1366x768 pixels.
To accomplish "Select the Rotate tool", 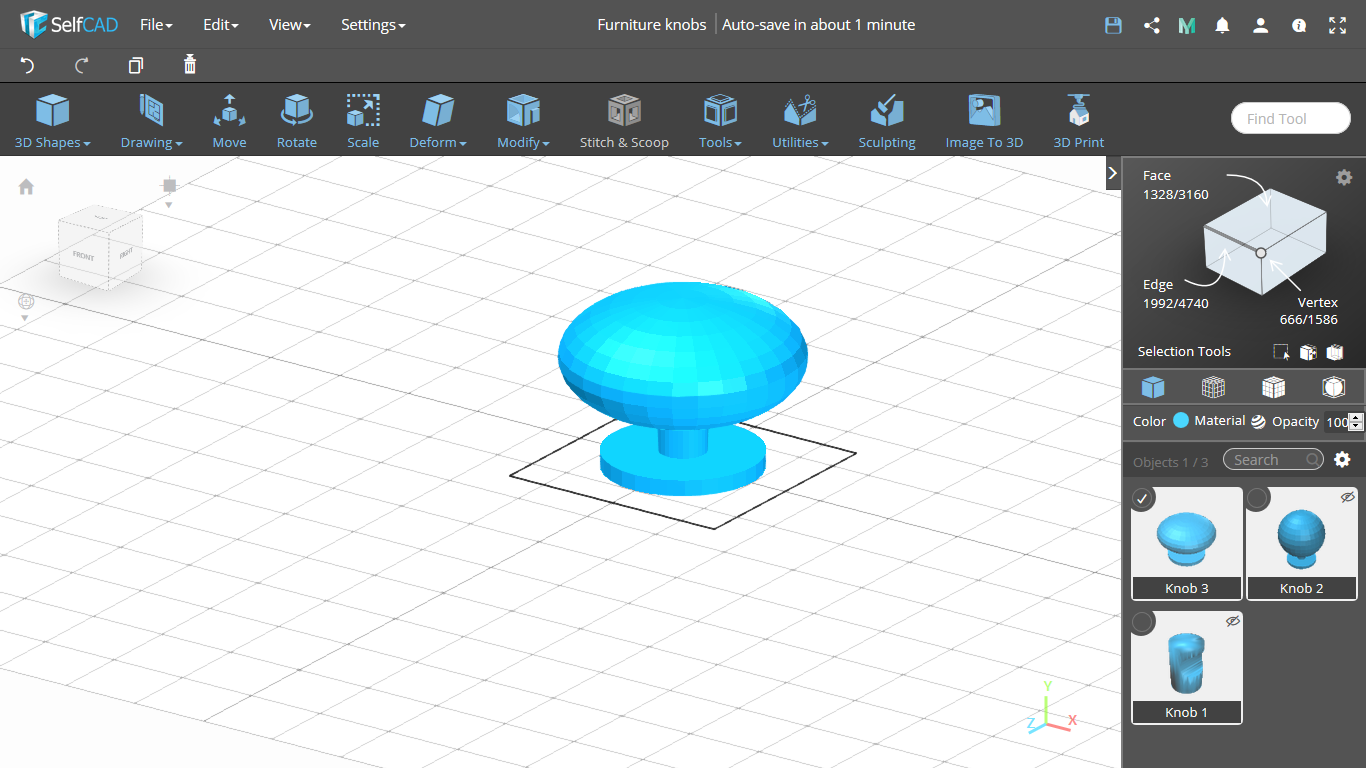I will pyautogui.click(x=297, y=121).
